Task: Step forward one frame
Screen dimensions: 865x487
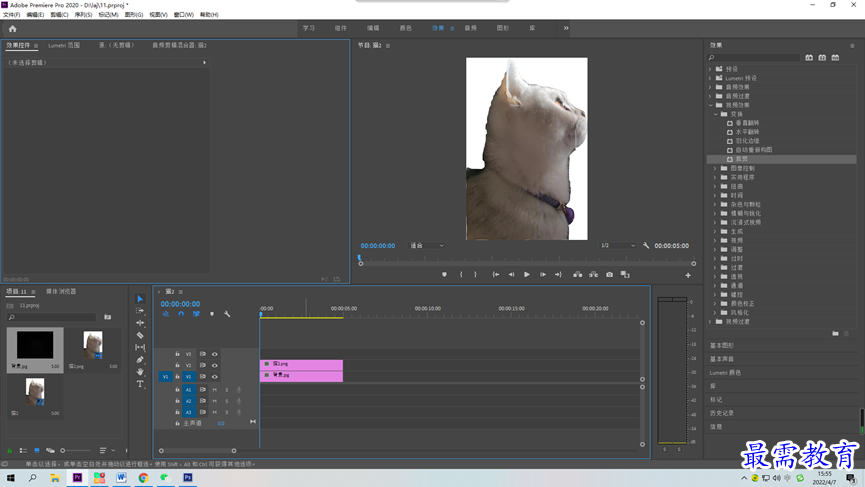Action: [x=543, y=275]
